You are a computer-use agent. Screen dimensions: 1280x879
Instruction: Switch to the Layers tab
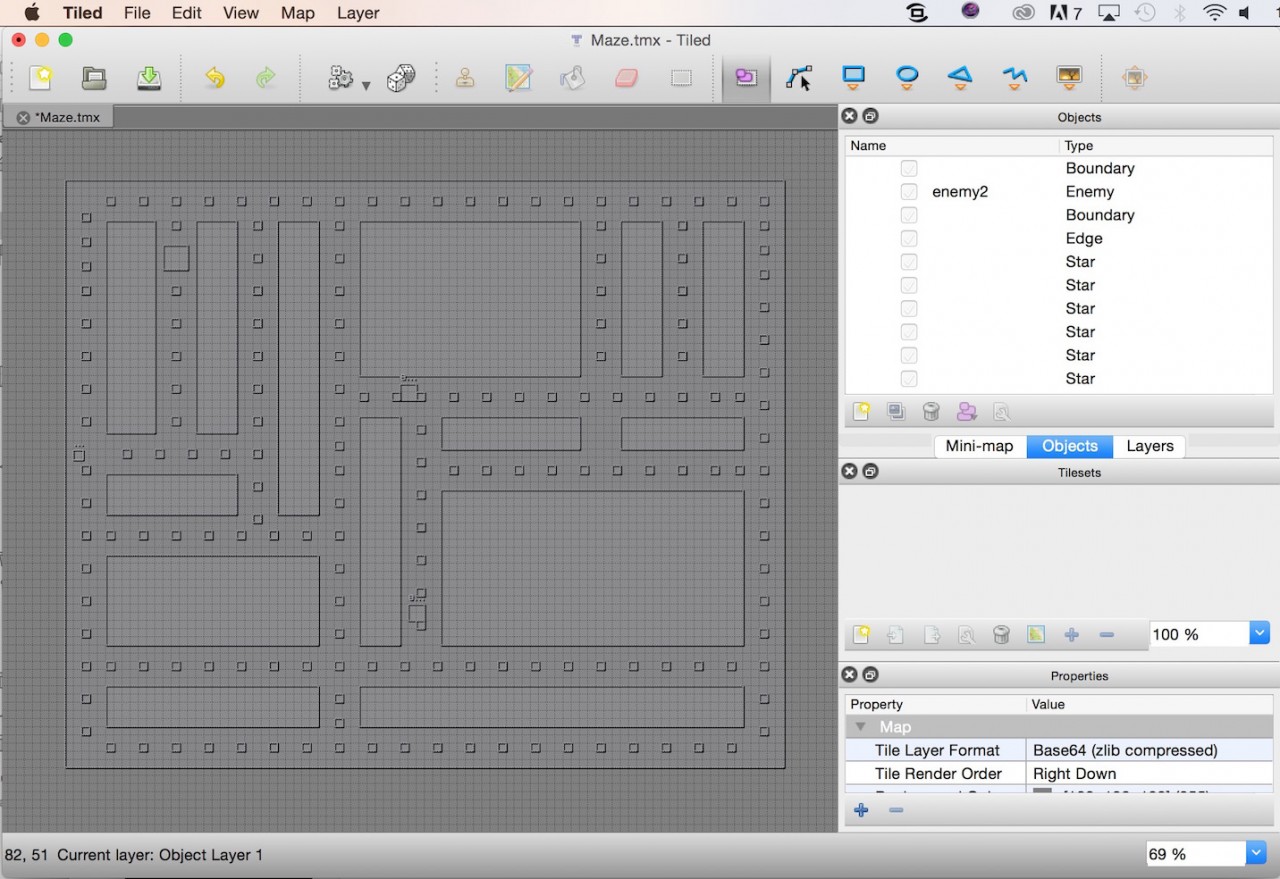pyautogui.click(x=1149, y=446)
